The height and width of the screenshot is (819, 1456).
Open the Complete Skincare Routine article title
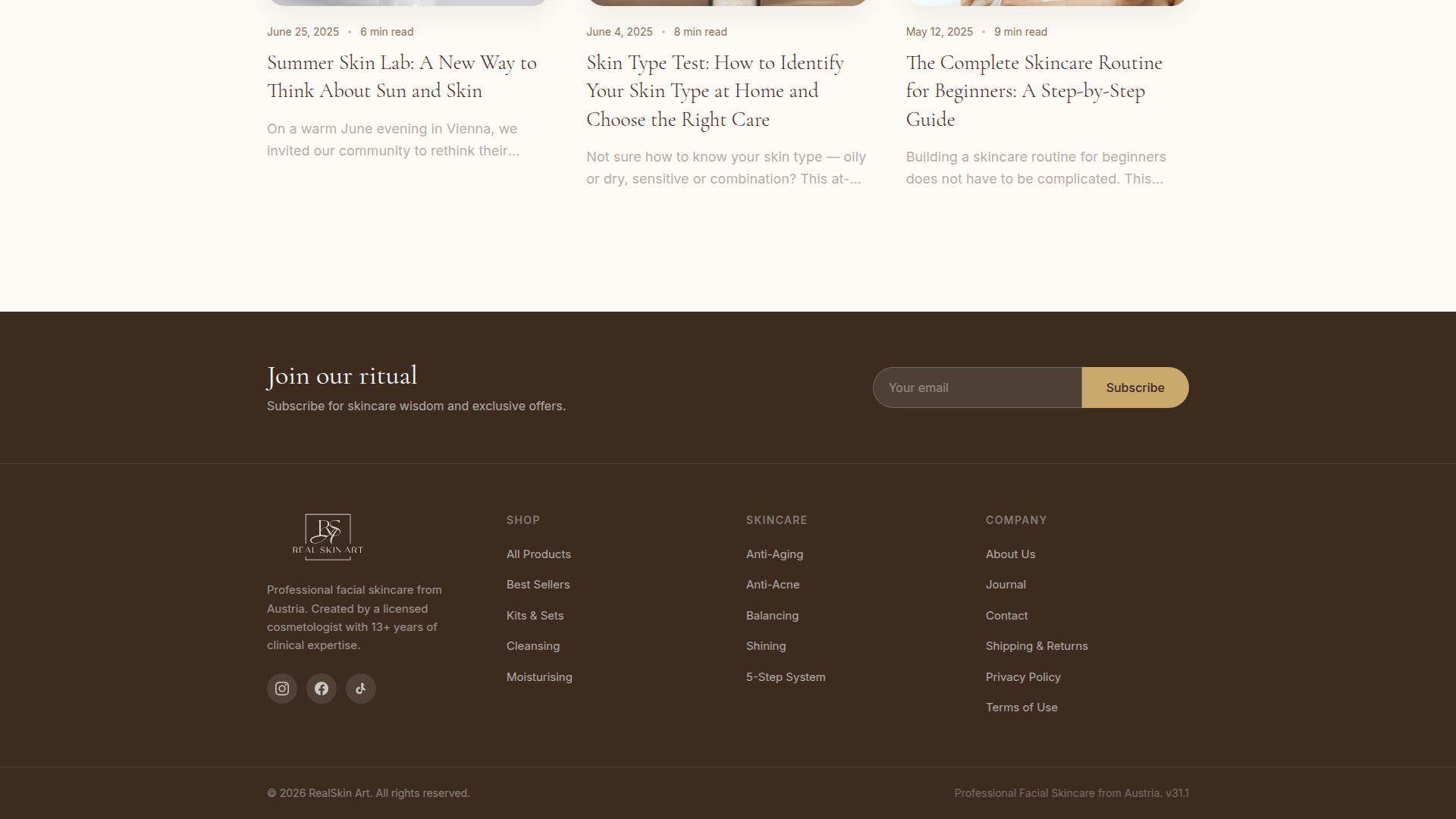[1034, 91]
